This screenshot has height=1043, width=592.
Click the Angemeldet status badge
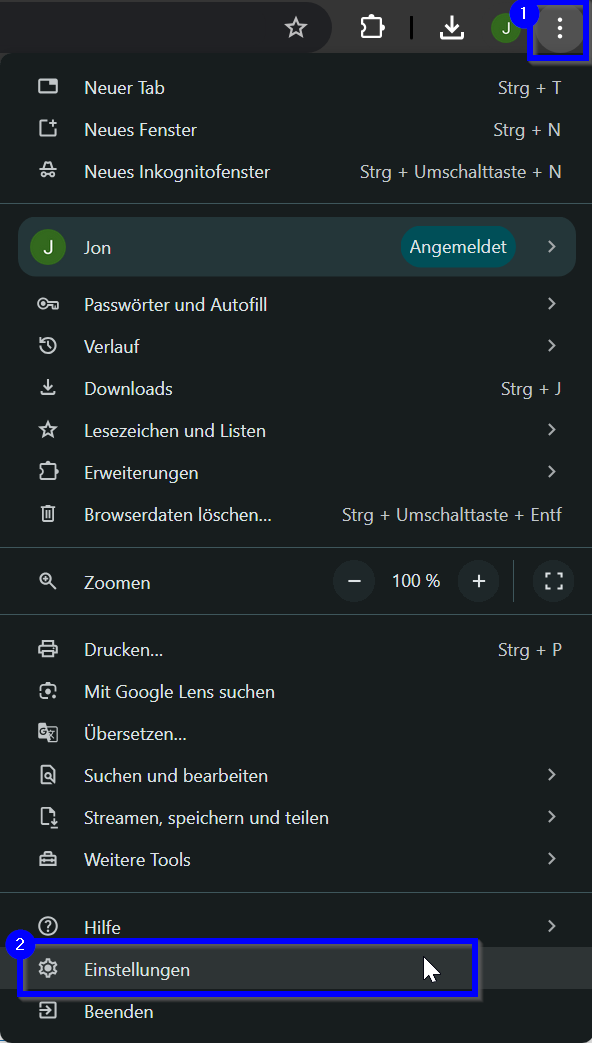458,247
